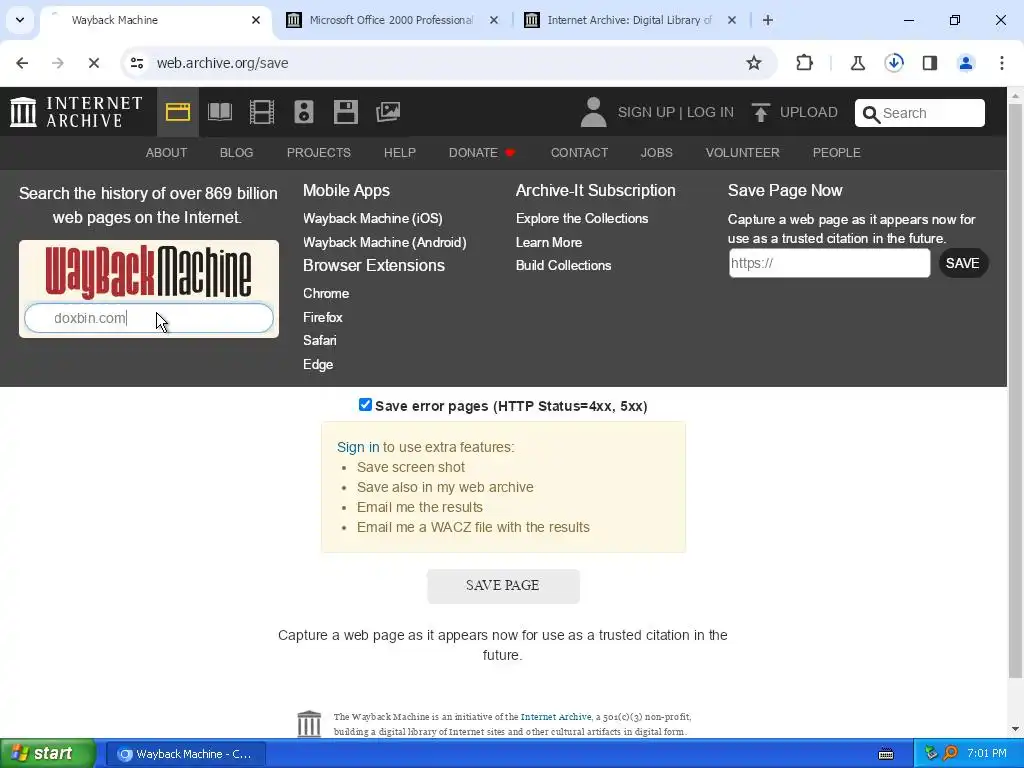Expand the tab search dropdown arrow

[20, 20]
